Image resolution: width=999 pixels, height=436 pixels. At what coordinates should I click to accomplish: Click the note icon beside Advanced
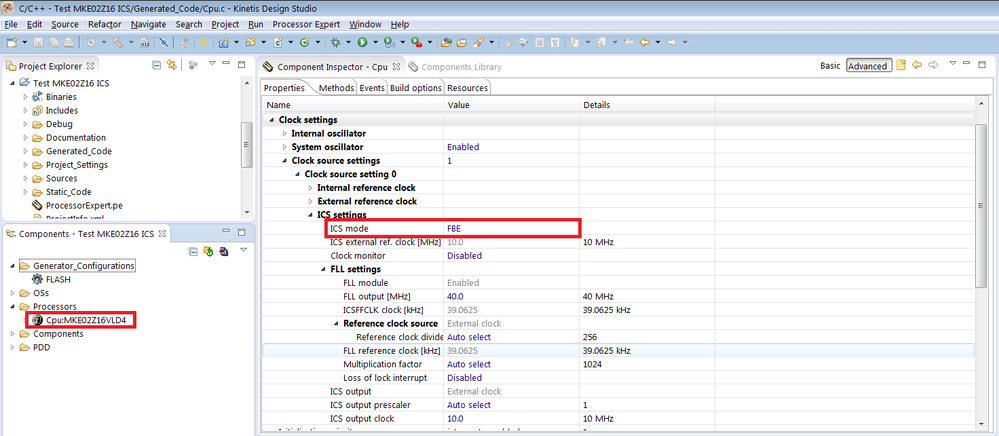tap(900, 65)
